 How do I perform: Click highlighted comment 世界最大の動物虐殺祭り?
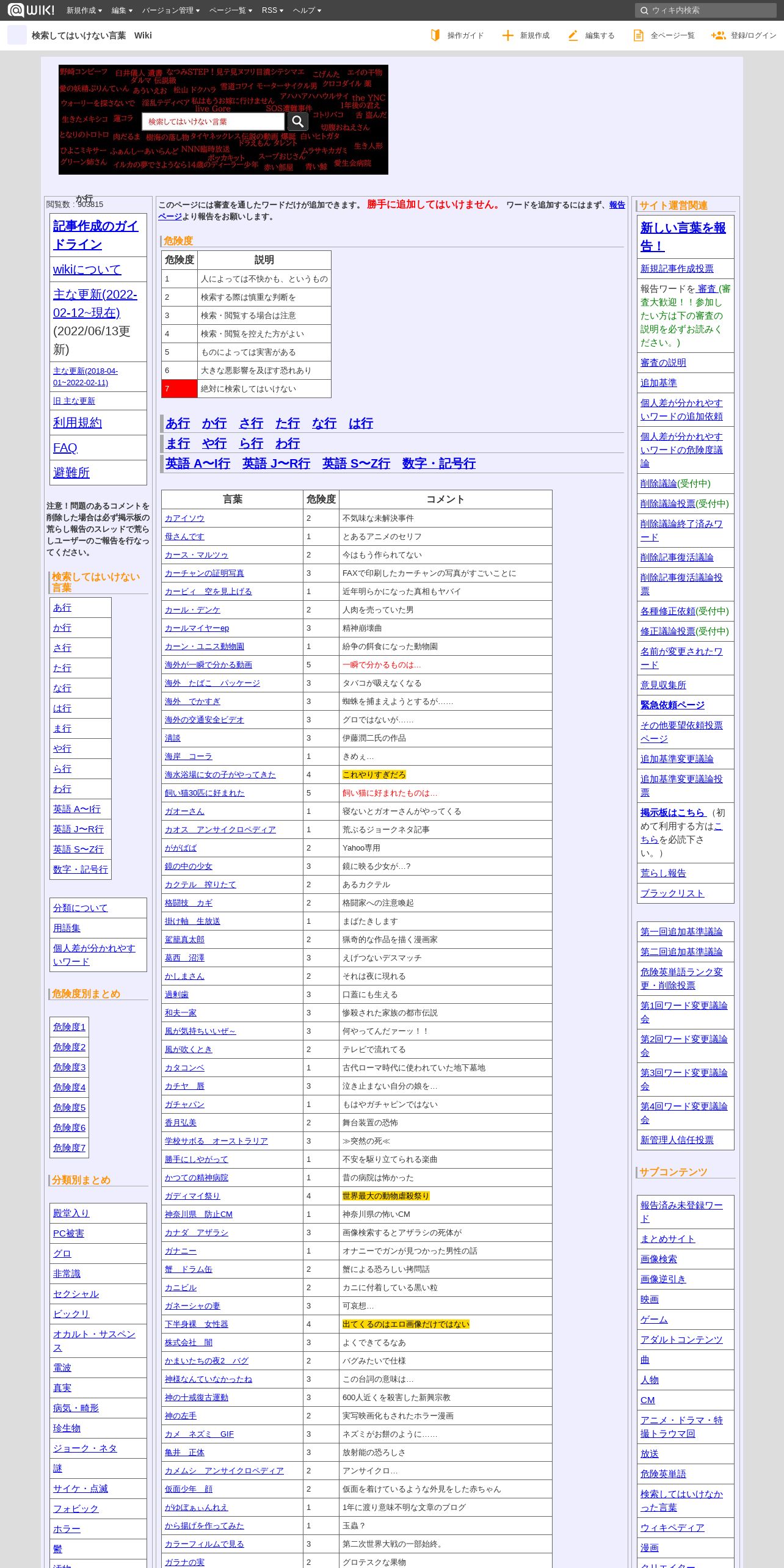pos(386,1196)
